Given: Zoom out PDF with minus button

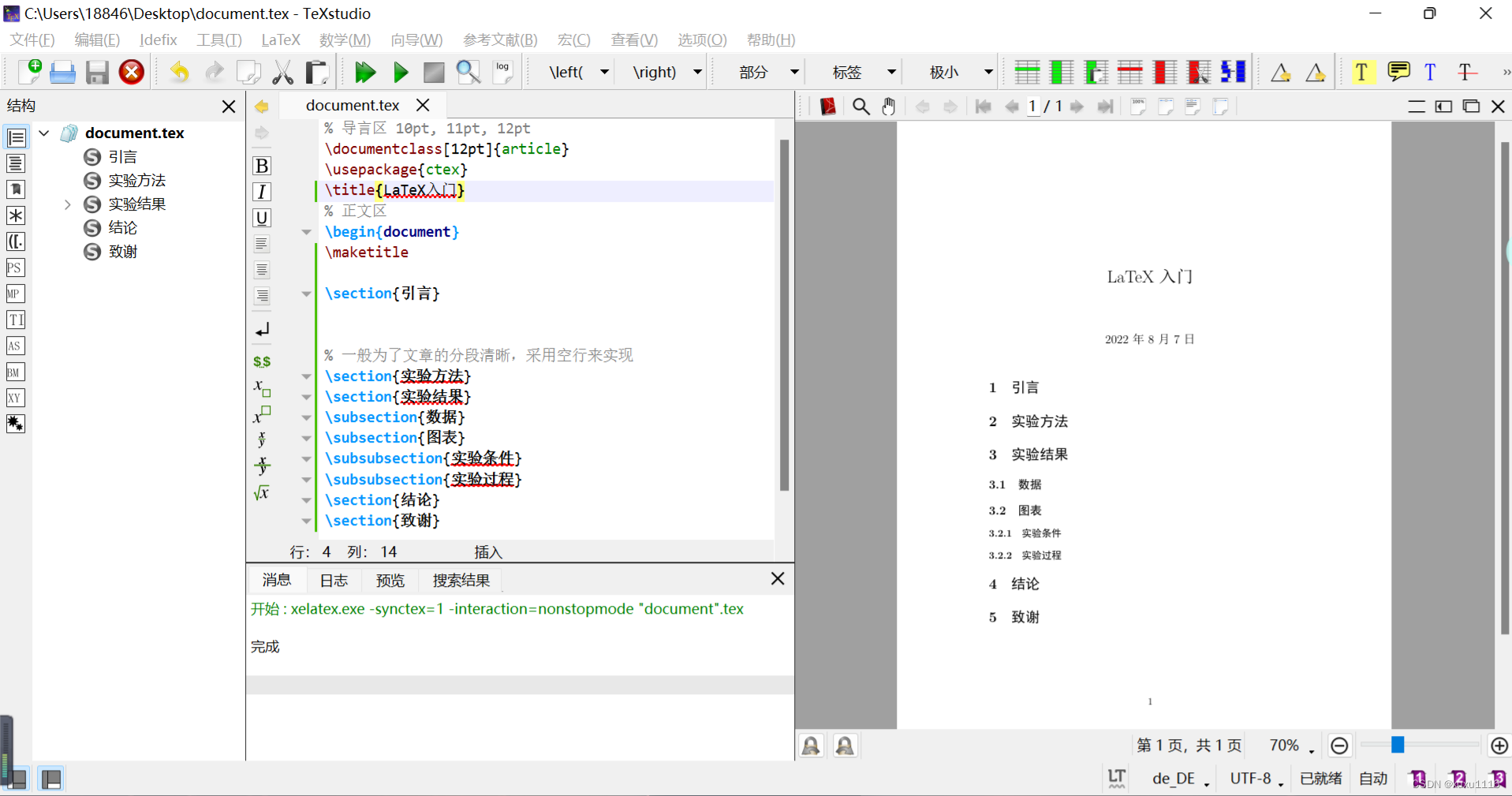Looking at the screenshot, I should (1339, 746).
